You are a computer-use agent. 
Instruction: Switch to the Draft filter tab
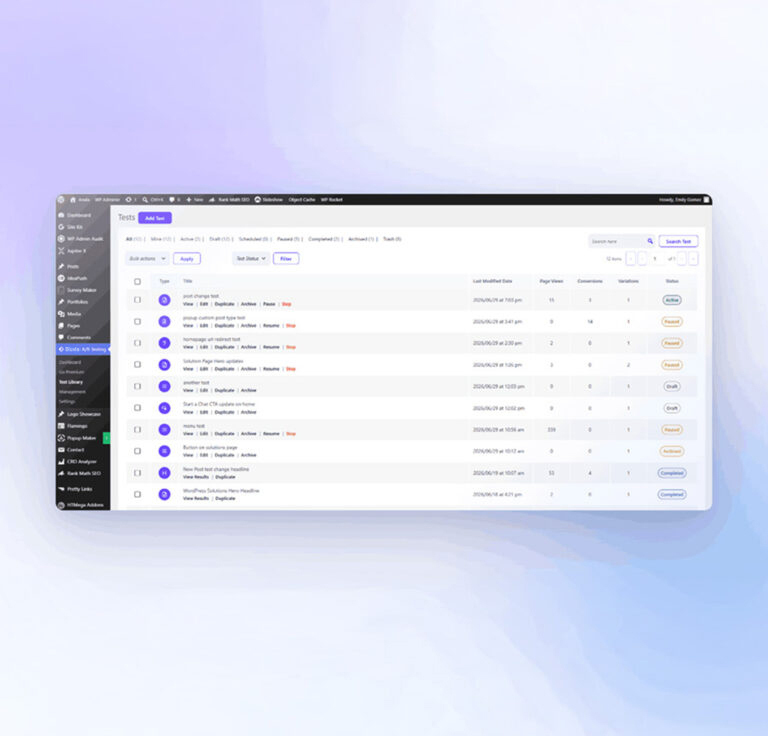point(219,239)
